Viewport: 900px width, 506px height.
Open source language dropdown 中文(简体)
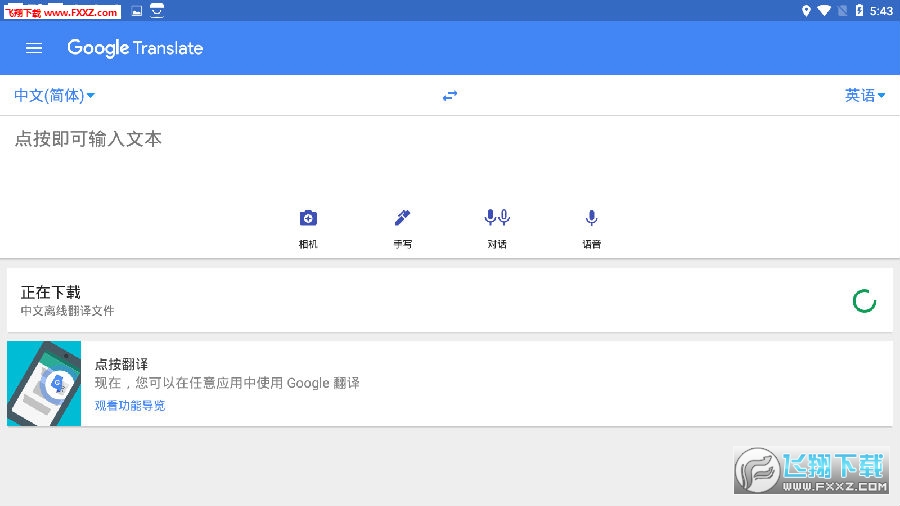[x=55, y=95]
